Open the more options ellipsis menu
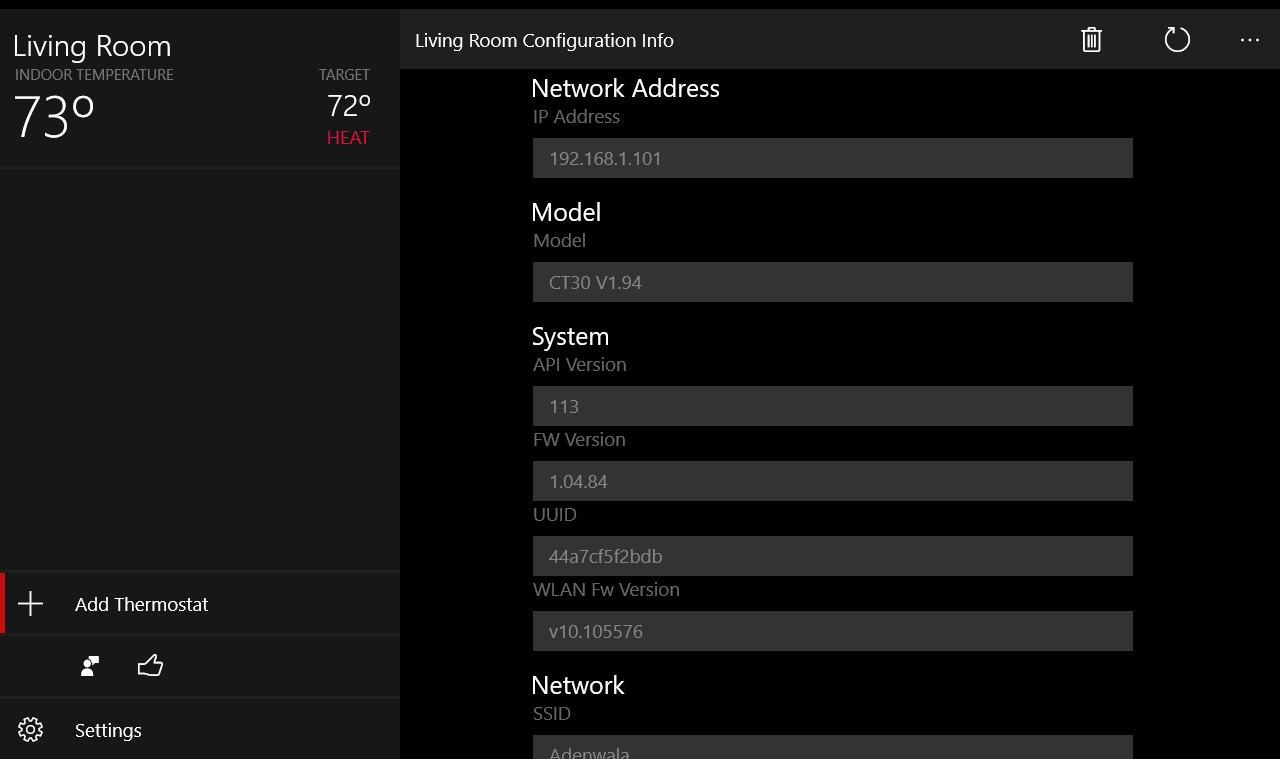 [1249, 40]
